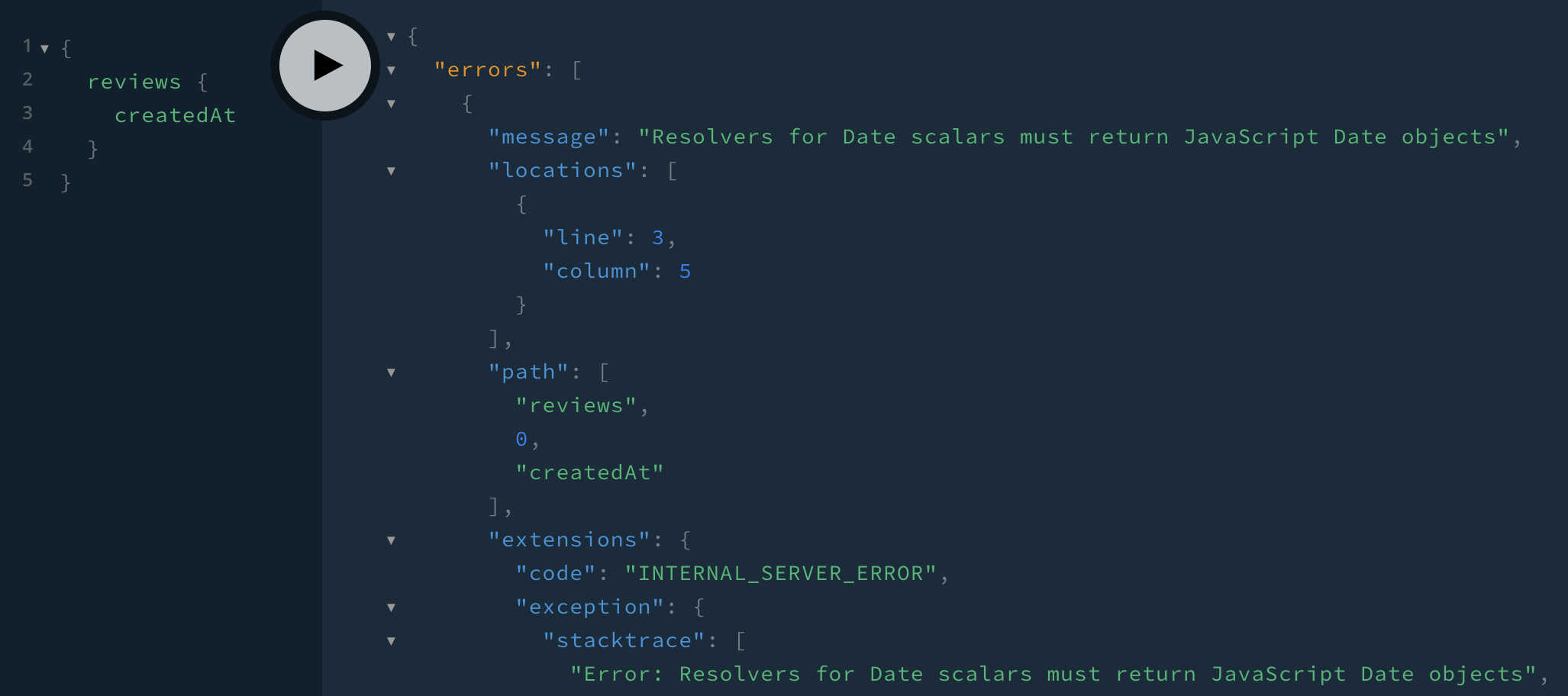Image resolution: width=1568 pixels, height=696 pixels.
Task: Click the stacktrace Error message line
Action: (1053, 675)
